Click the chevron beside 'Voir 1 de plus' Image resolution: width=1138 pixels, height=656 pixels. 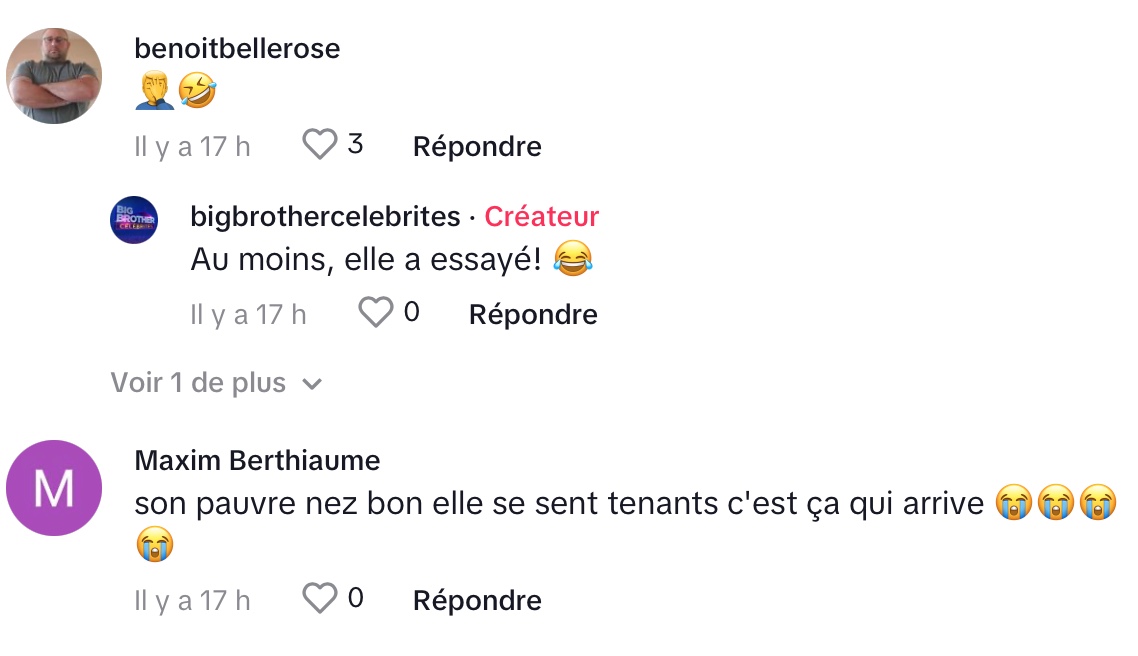coord(312,384)
